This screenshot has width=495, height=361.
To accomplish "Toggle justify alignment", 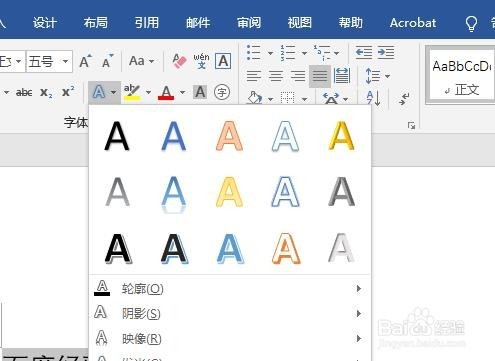I will coord(320,76).
